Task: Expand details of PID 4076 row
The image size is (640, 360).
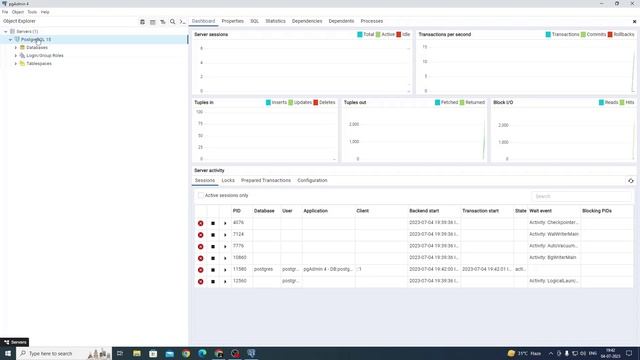Action: click(225, 223)
